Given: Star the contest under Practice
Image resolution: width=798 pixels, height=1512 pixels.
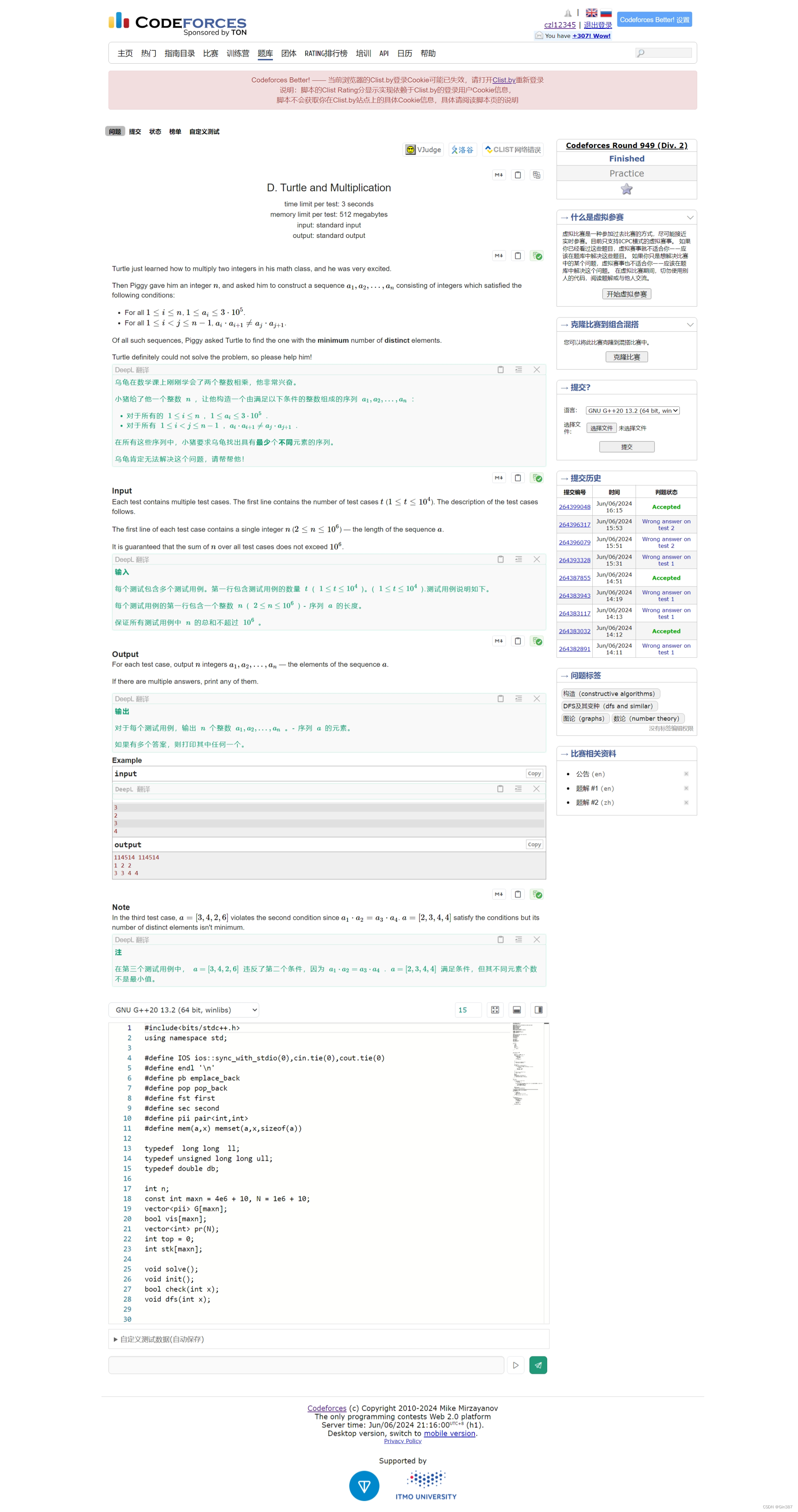Looking at the screenshot, I should (x=626, y=189).
